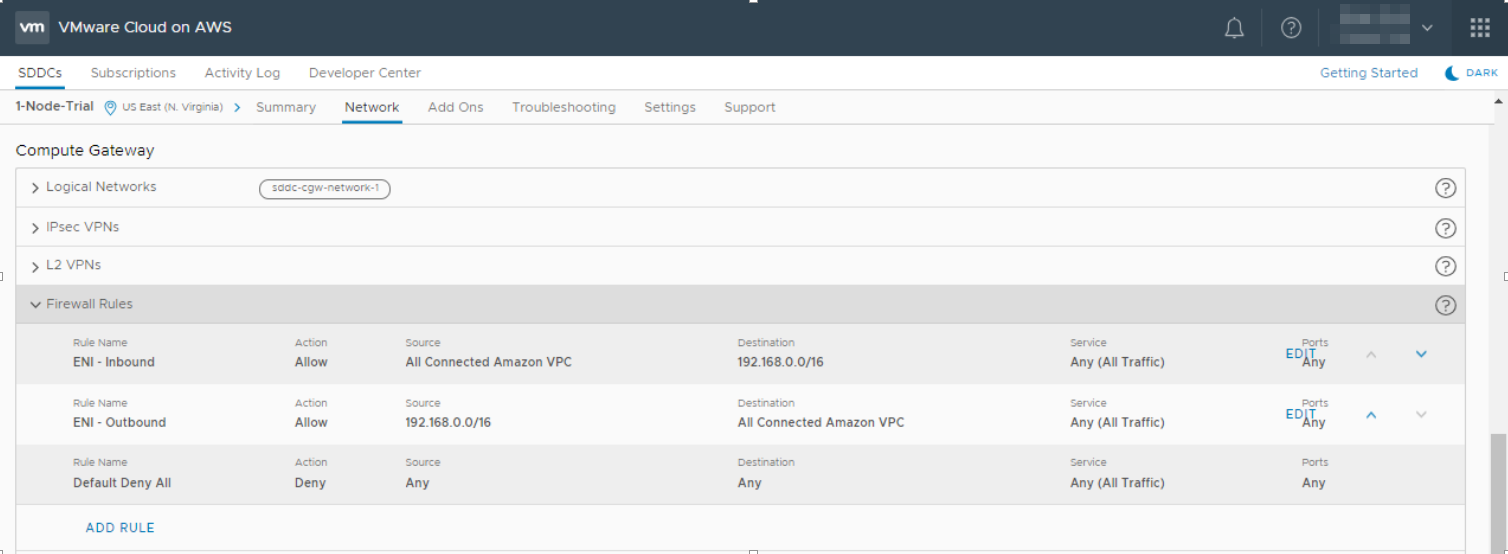Open the header help question mark icon
Image resolution: width=1508 pixels, height=554 pixels.
pyautogui.click(x=1291, y=28)
